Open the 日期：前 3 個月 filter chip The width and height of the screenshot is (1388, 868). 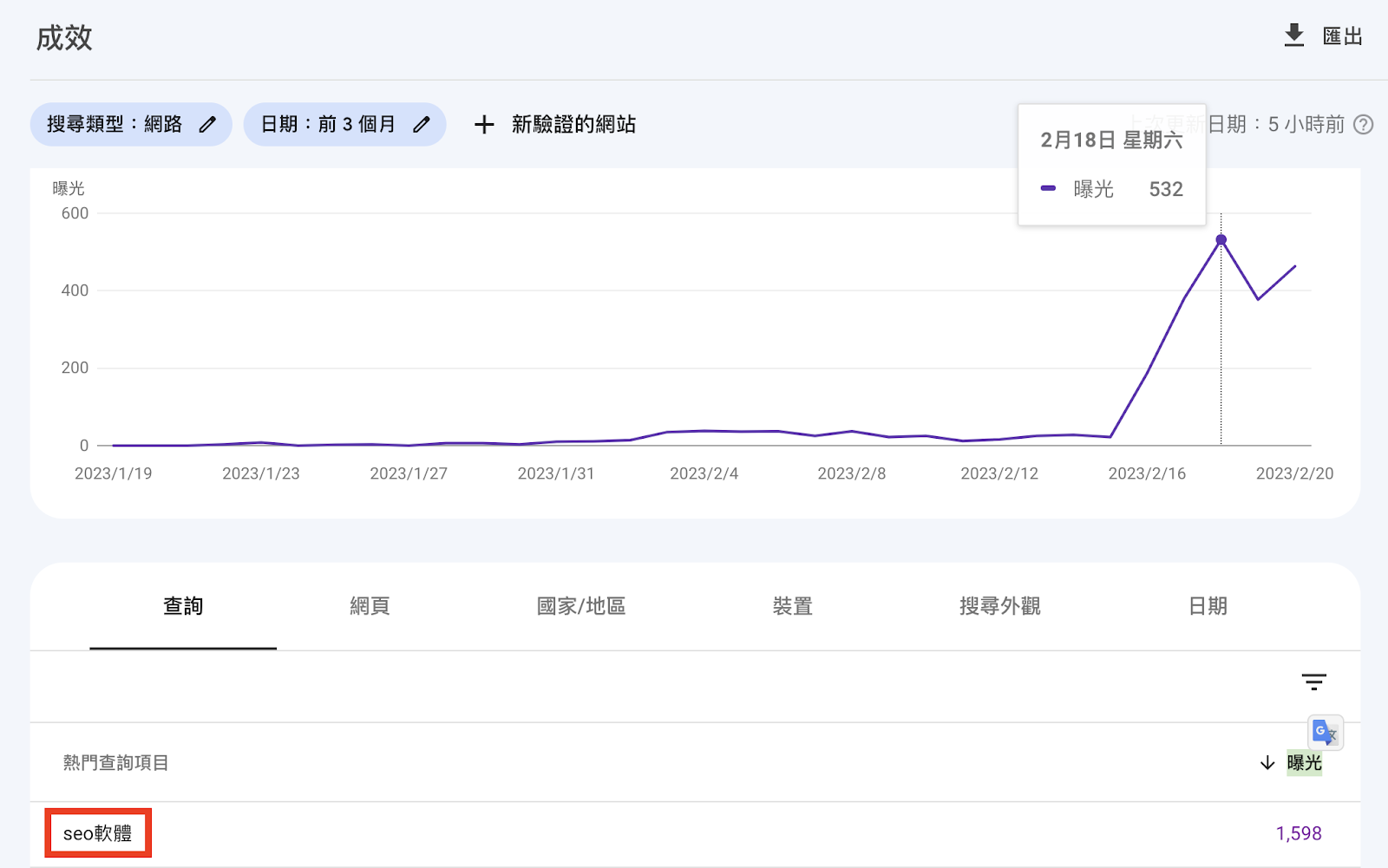click(345, 125)
